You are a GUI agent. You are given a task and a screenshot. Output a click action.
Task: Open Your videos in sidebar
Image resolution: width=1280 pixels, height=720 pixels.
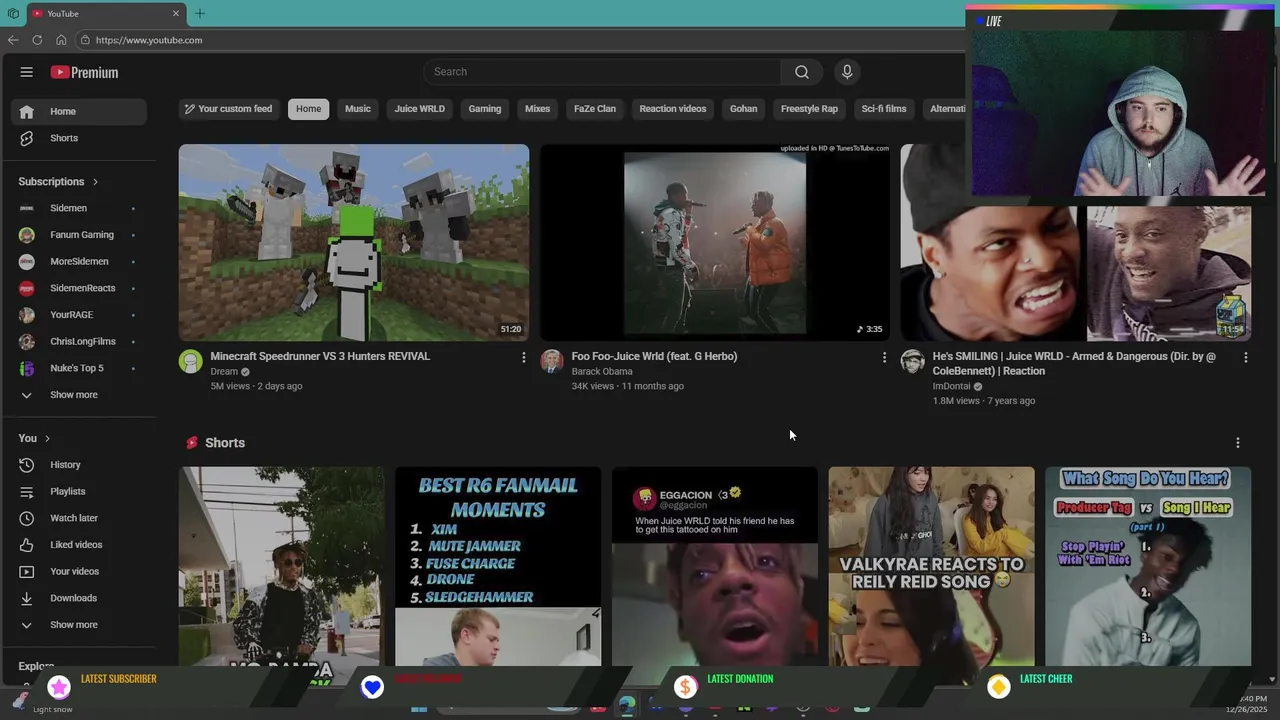[78, 572]
